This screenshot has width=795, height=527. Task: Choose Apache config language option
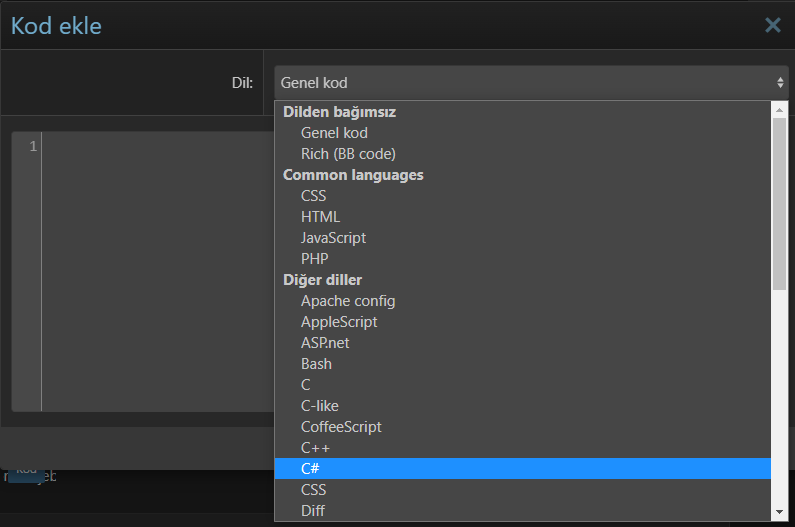click(x=348, y=301)
